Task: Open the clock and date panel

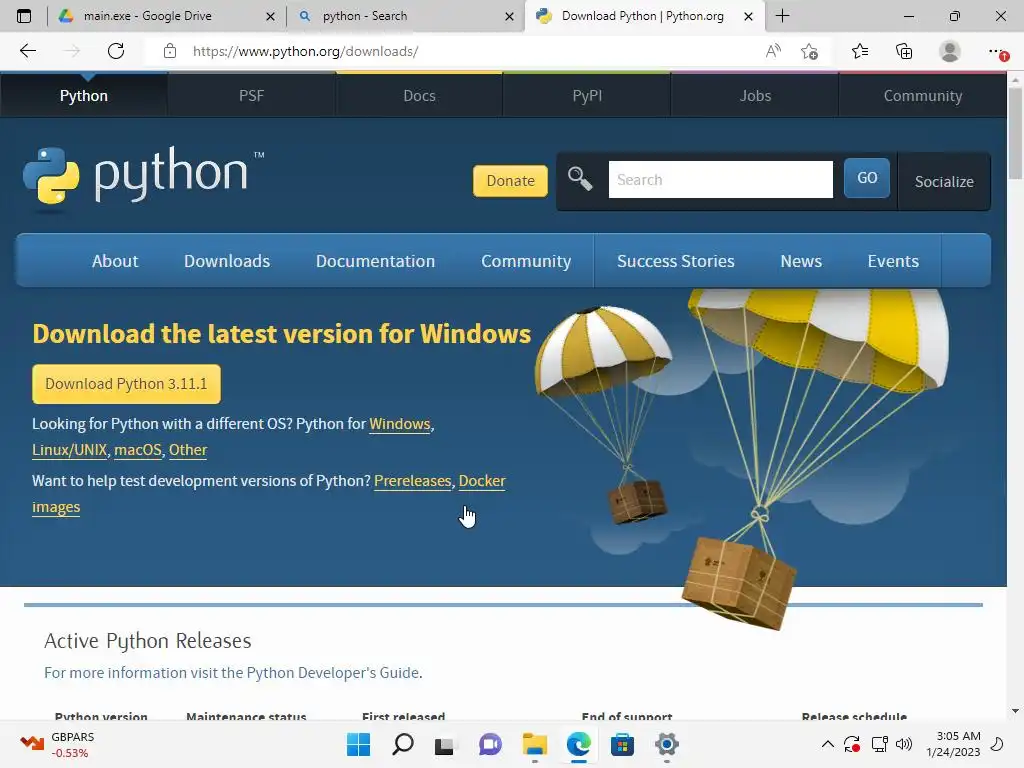Action: [x=953, y=744]
